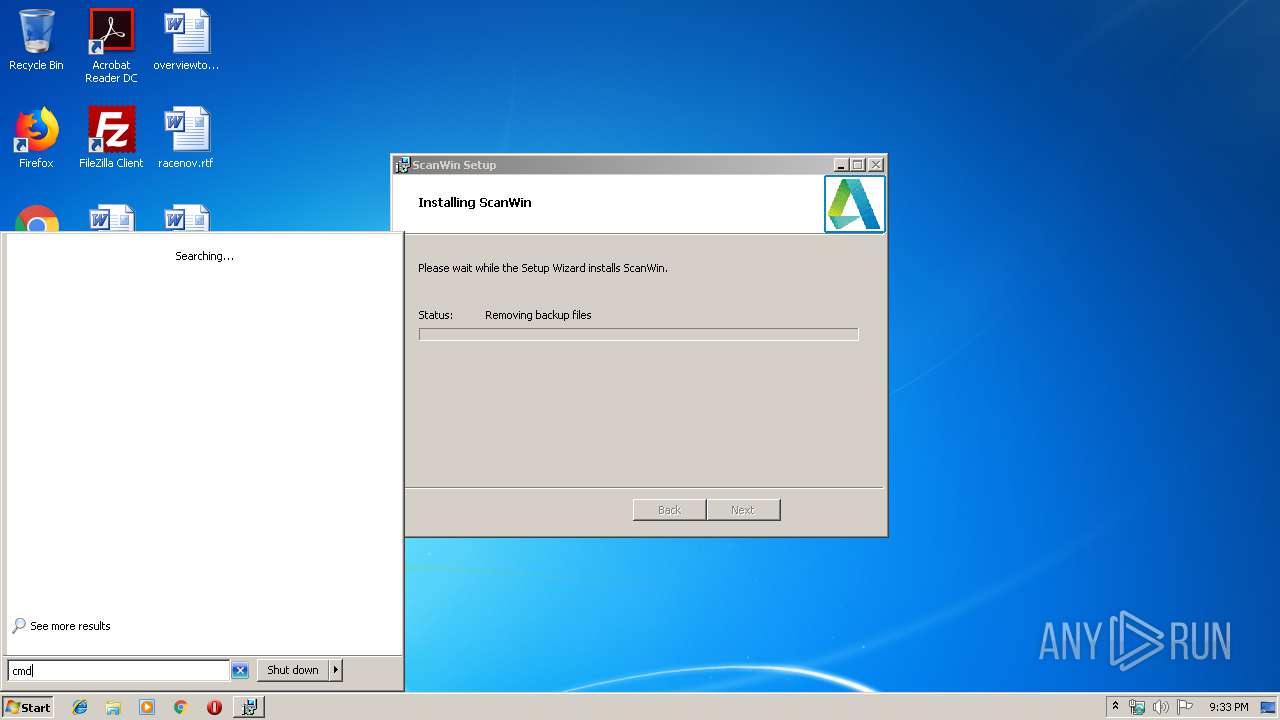1280x720 pixels.
Task: Open the FileZilla Client desktop shortcut
Action: point(111,138)
